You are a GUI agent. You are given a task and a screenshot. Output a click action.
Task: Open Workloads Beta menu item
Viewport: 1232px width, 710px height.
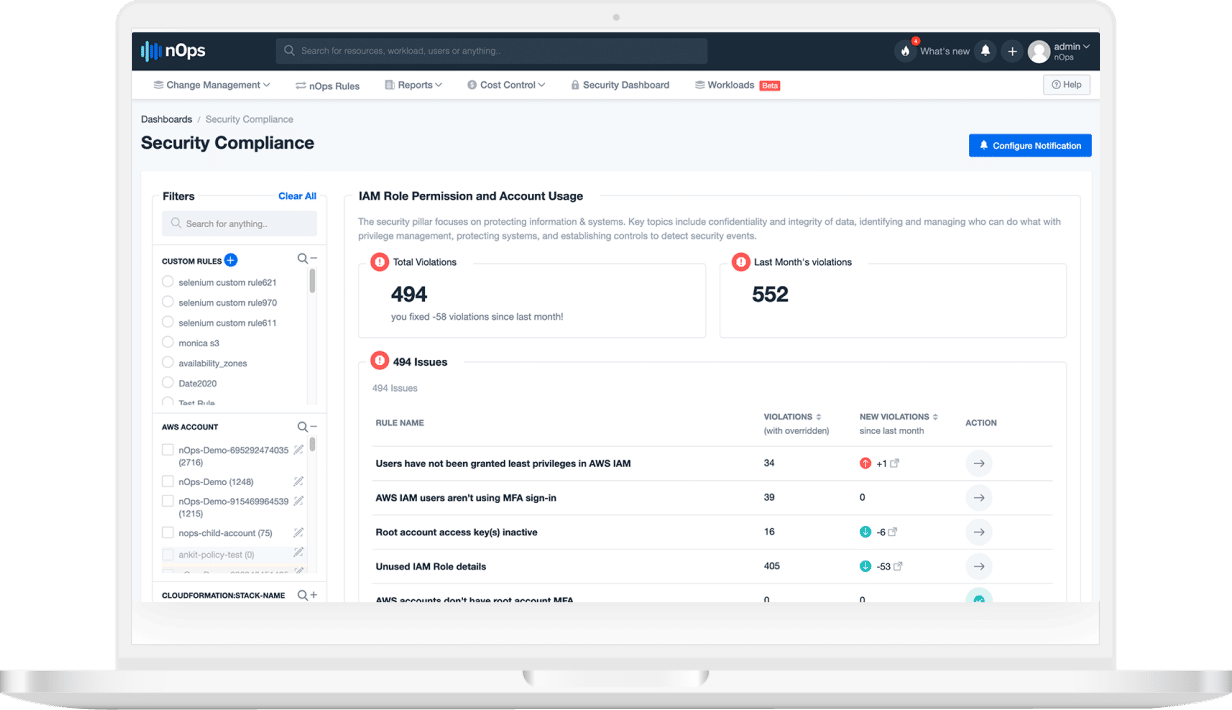pos(737,85)
